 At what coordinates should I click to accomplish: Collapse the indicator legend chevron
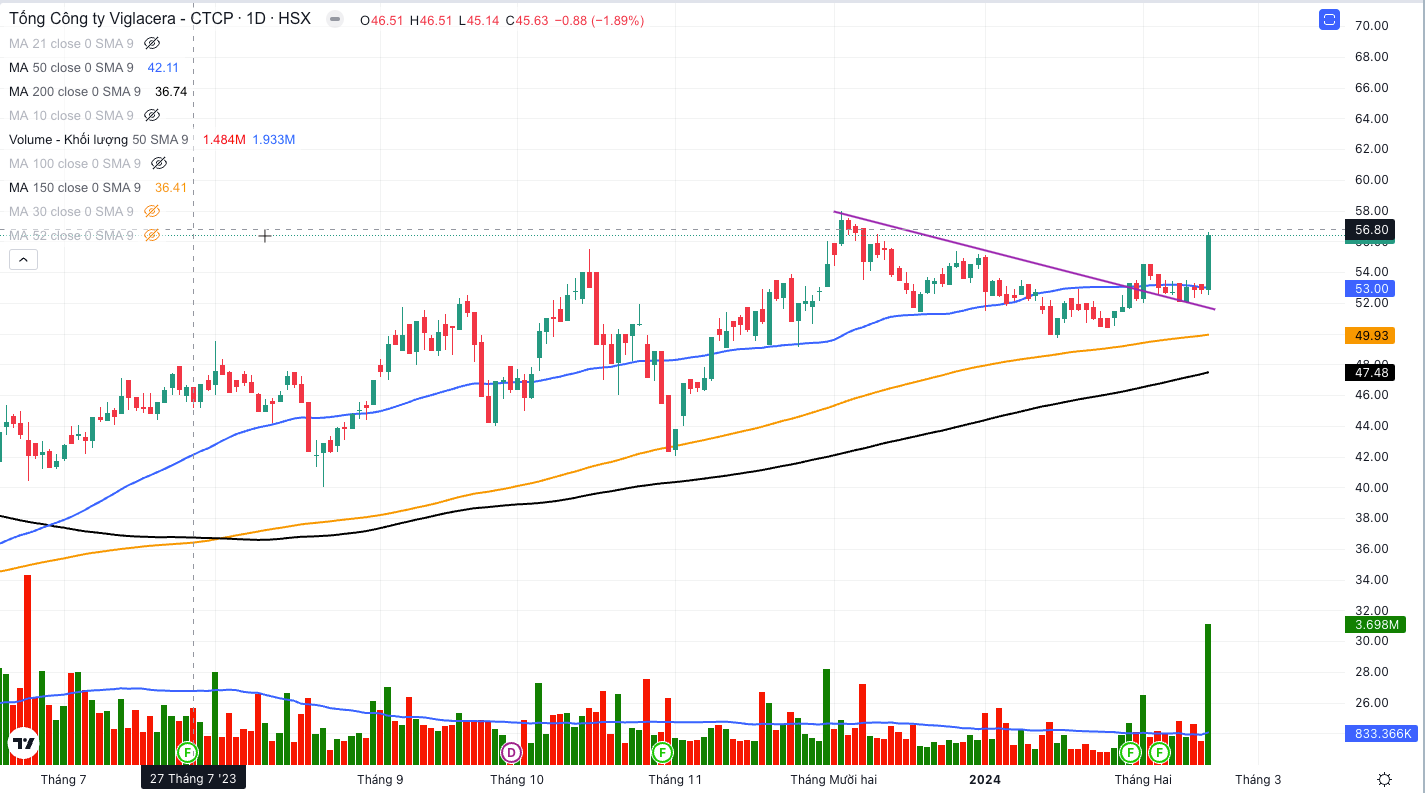pos(23,260)
